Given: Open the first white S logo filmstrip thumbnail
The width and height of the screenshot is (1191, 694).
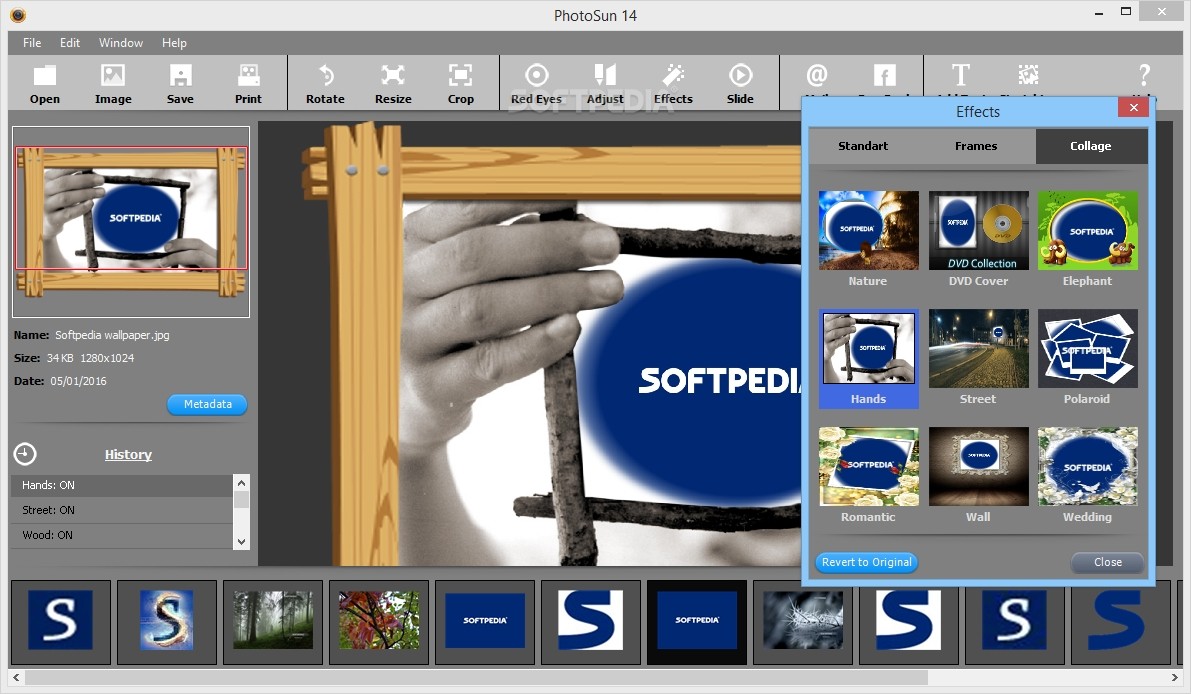Looking at the screenshot, I should (x=61, y=622).
